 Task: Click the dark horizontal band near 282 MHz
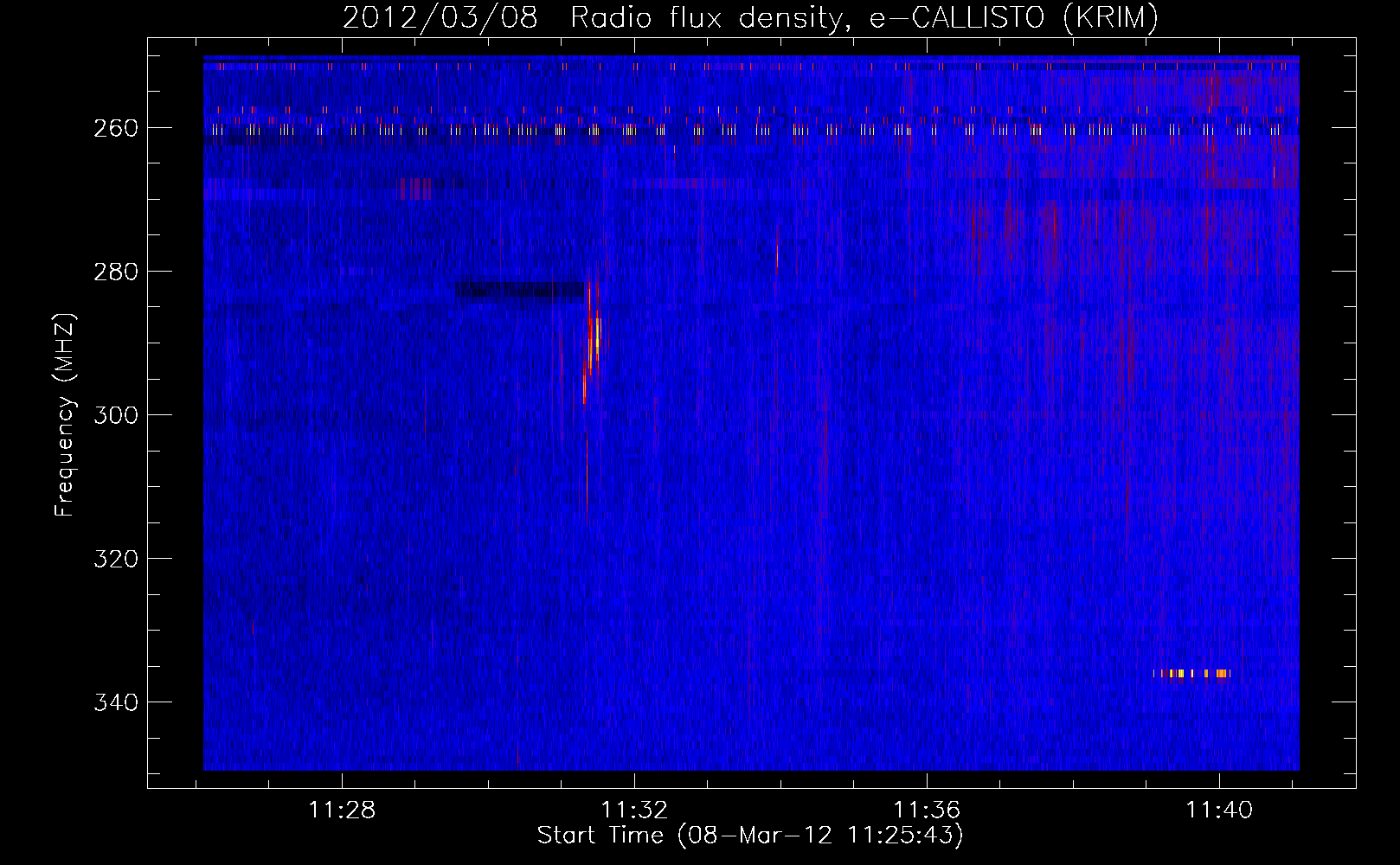click(520, 289)
